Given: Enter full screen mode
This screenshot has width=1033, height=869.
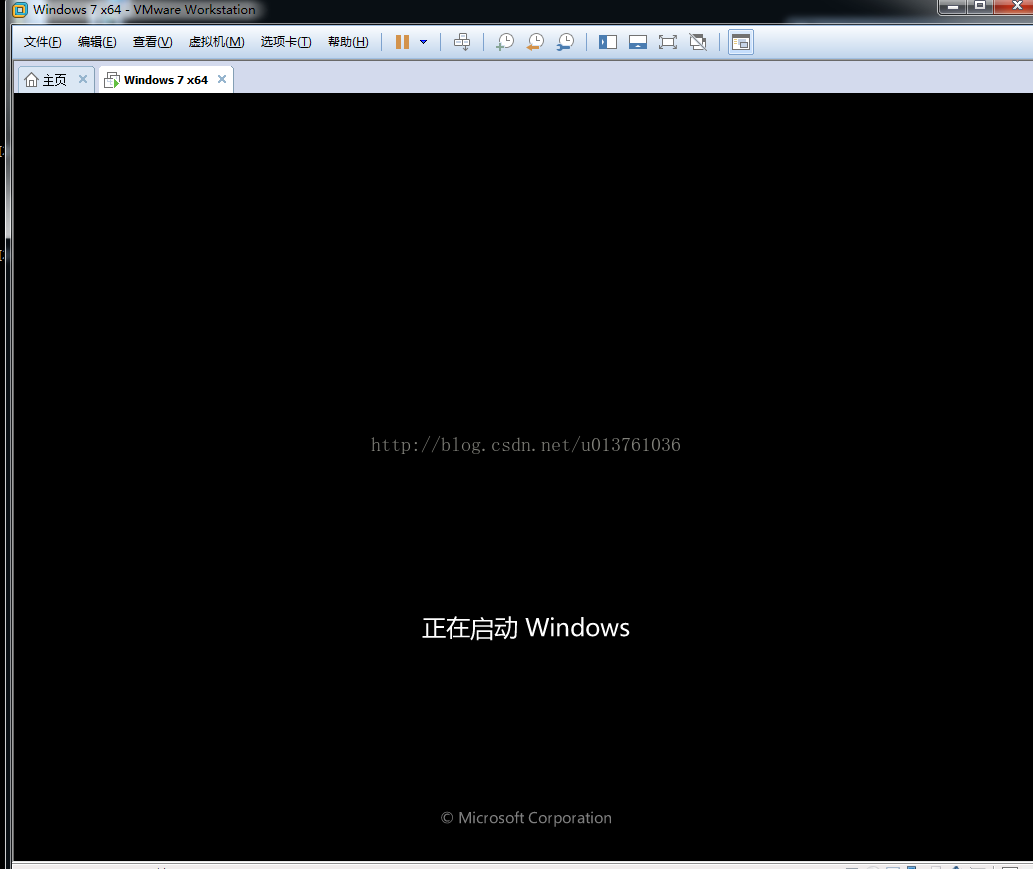Looking at the screenshot, I should pos(667,42).
